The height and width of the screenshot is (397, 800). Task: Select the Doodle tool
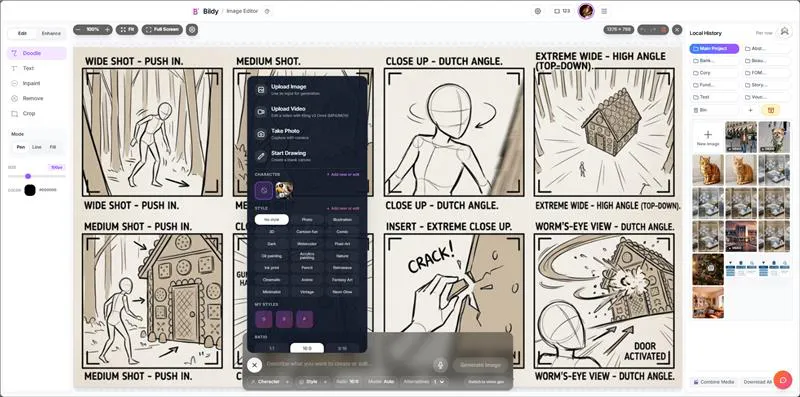click(37, 53)
